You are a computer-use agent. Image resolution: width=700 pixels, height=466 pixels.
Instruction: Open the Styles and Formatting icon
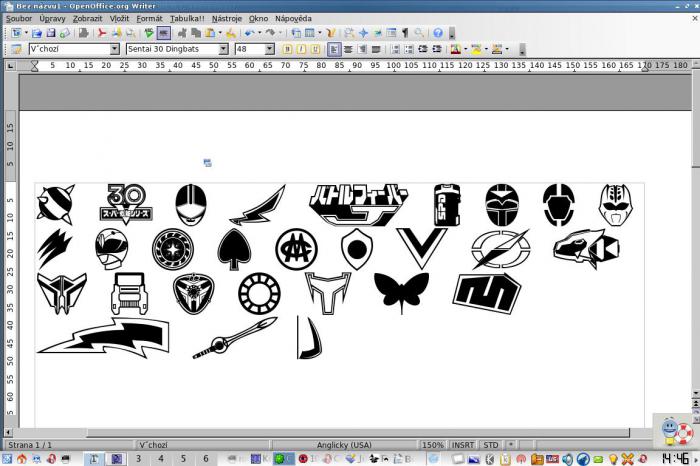[17, 49]
